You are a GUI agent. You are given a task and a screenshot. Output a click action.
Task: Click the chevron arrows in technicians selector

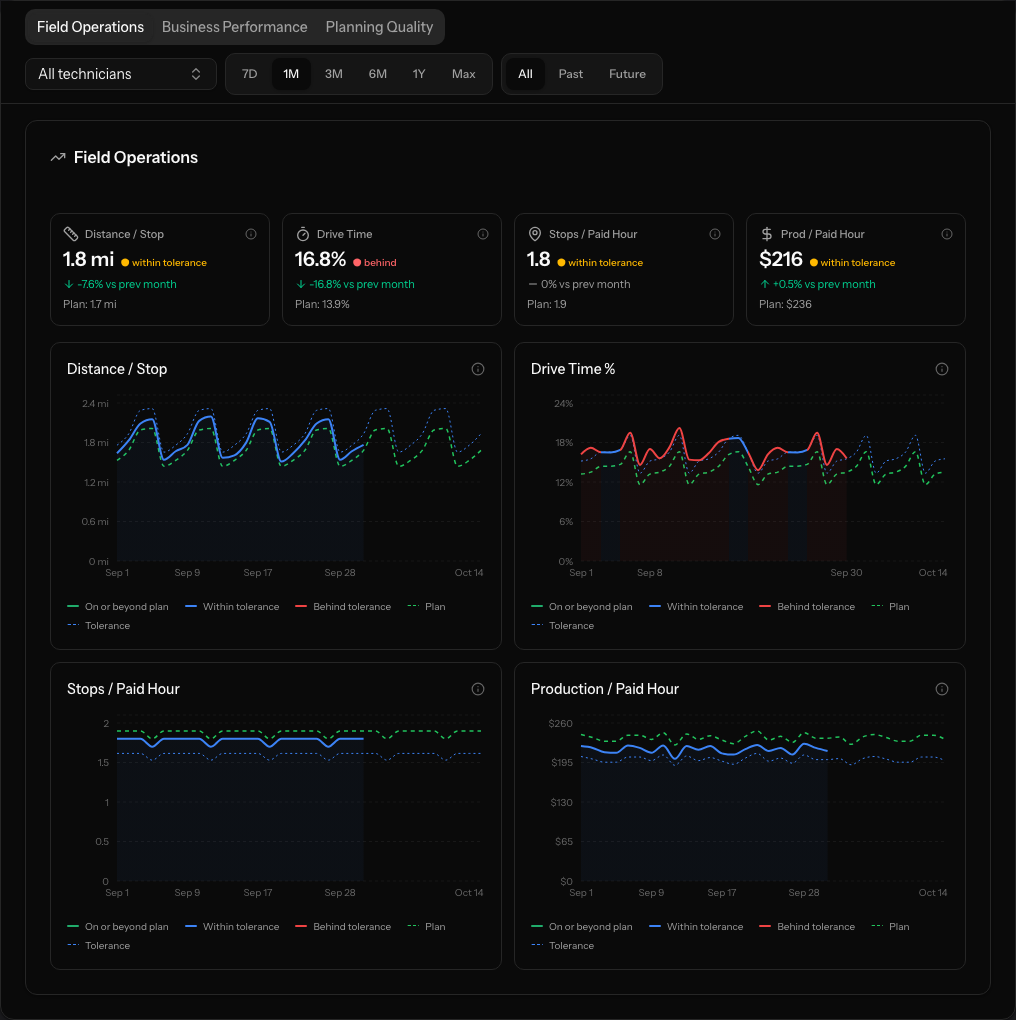pos(196,74)
